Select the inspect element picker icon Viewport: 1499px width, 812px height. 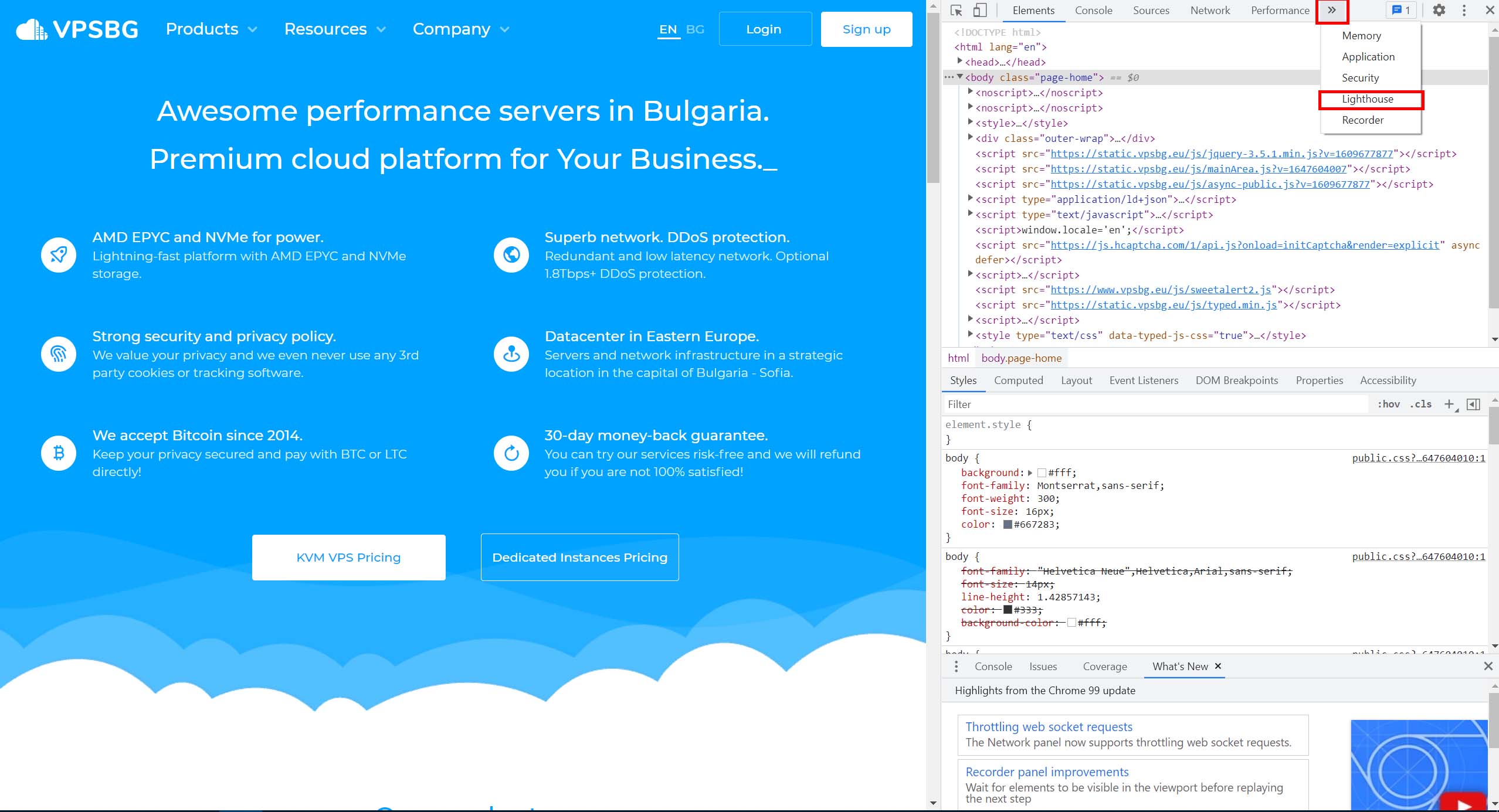[x=957, y=11]
